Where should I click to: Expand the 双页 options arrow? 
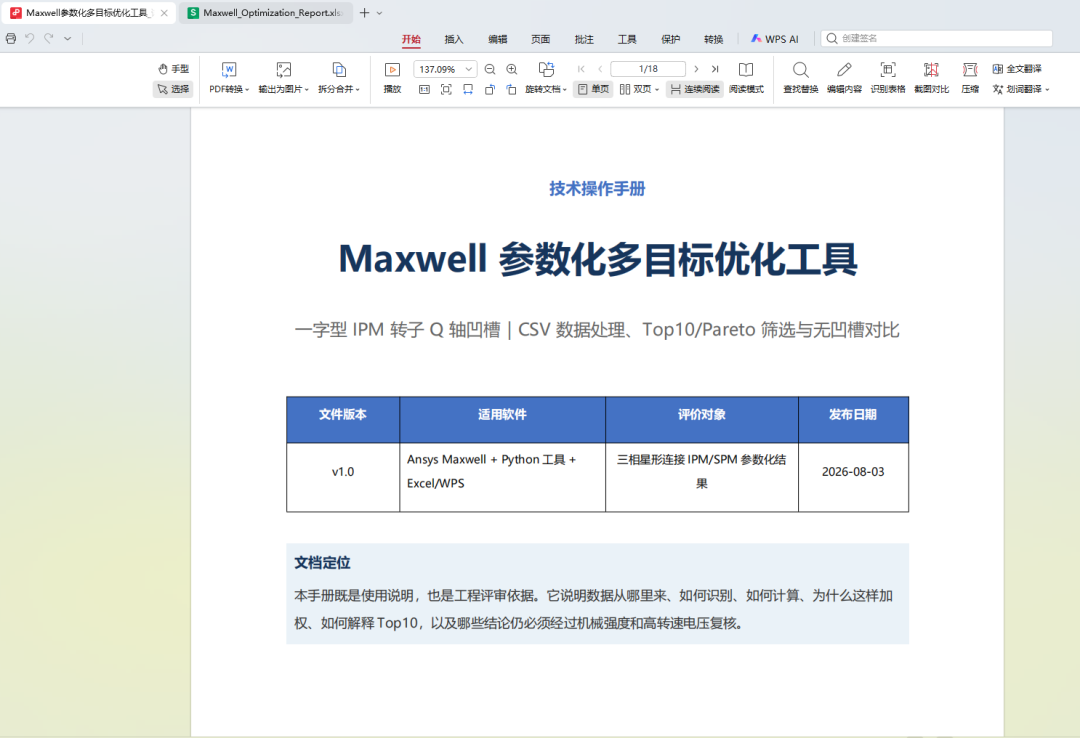(x=657, y=90)
